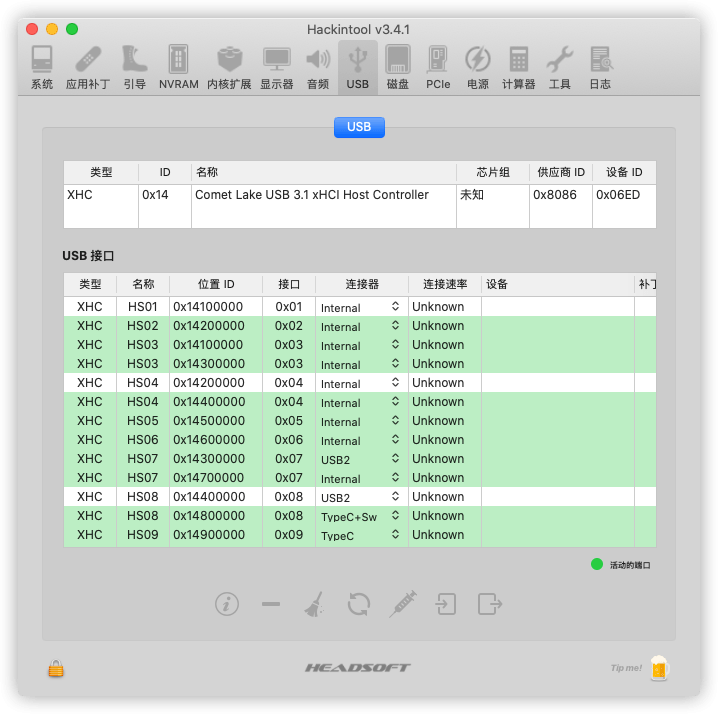Viewport: 718px width, 714px height.
Task: Open connector dropdown for HS07 0x14700000 row
Action: click(x=361, y=478)
